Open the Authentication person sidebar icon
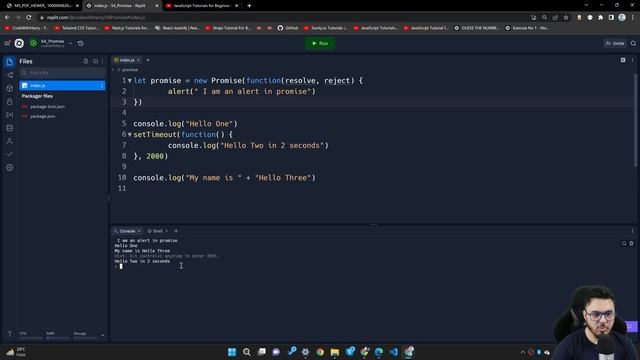Viewport: 640px width, 360px height. click(x=10, y=141)
